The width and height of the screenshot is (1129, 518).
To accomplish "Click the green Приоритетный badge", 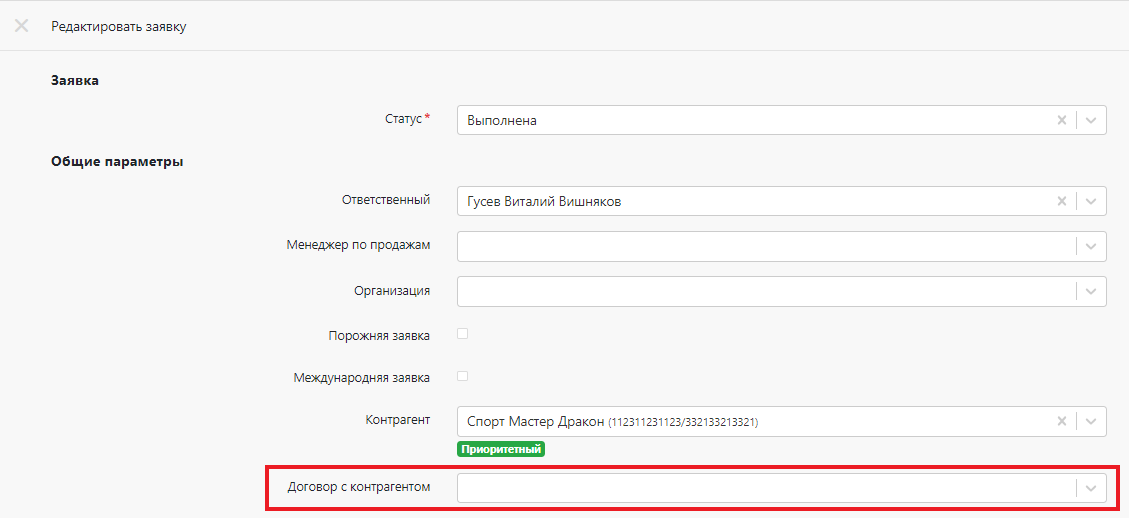I will click(x=501, y=449).
